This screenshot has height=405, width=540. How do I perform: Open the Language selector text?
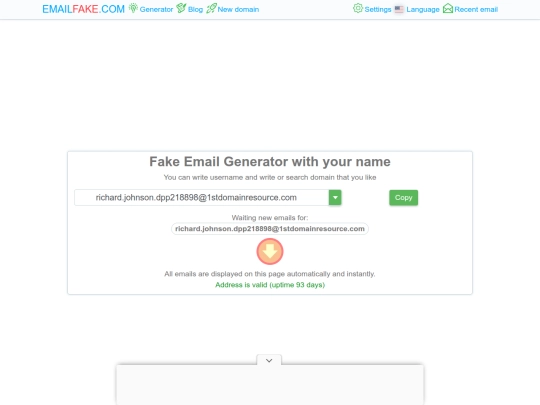tap(423, 10)
